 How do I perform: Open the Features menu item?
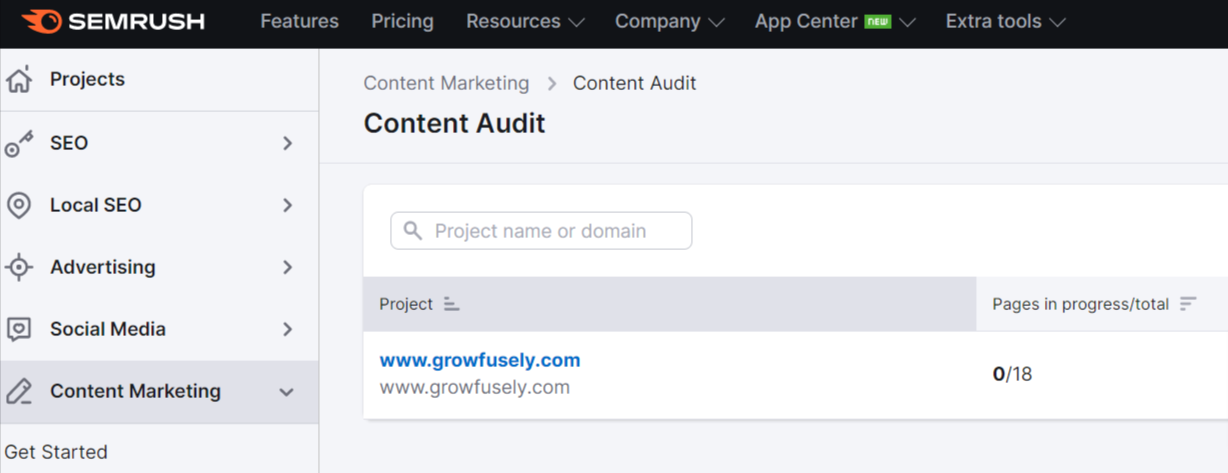pos(299,21)
